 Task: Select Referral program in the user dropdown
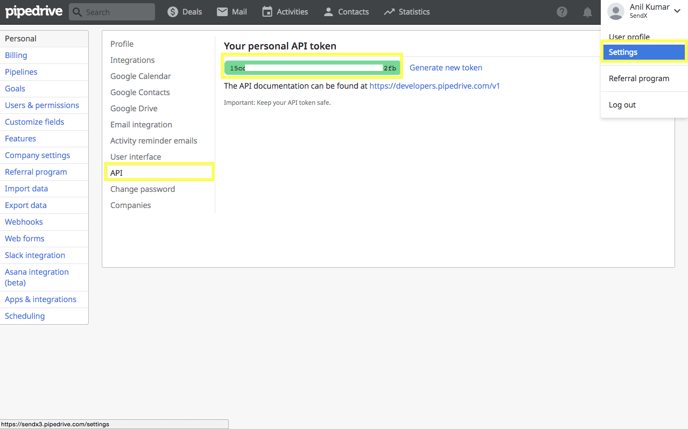point(638,79)
